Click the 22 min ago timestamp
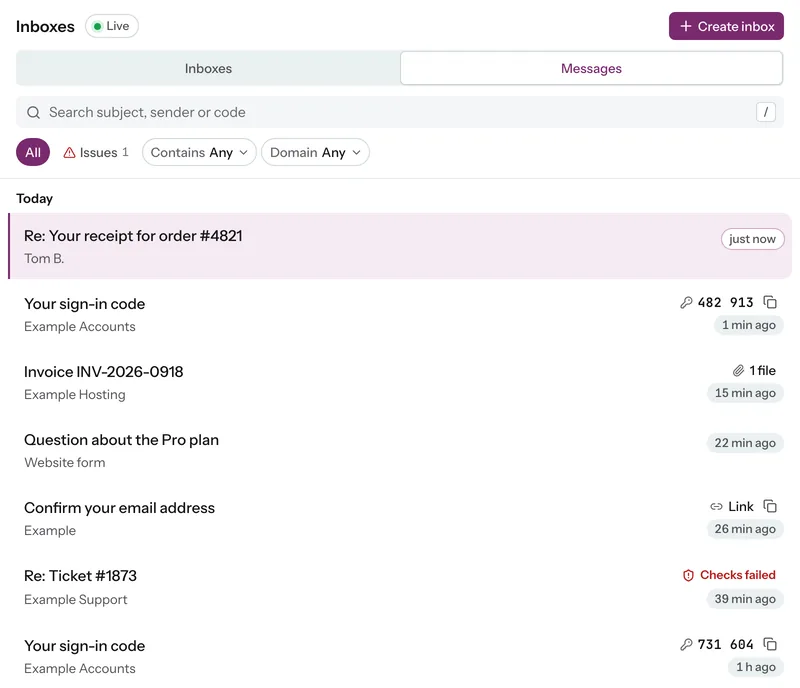The width and height of the screenshot is (800, 688). [x=745, y=443]
